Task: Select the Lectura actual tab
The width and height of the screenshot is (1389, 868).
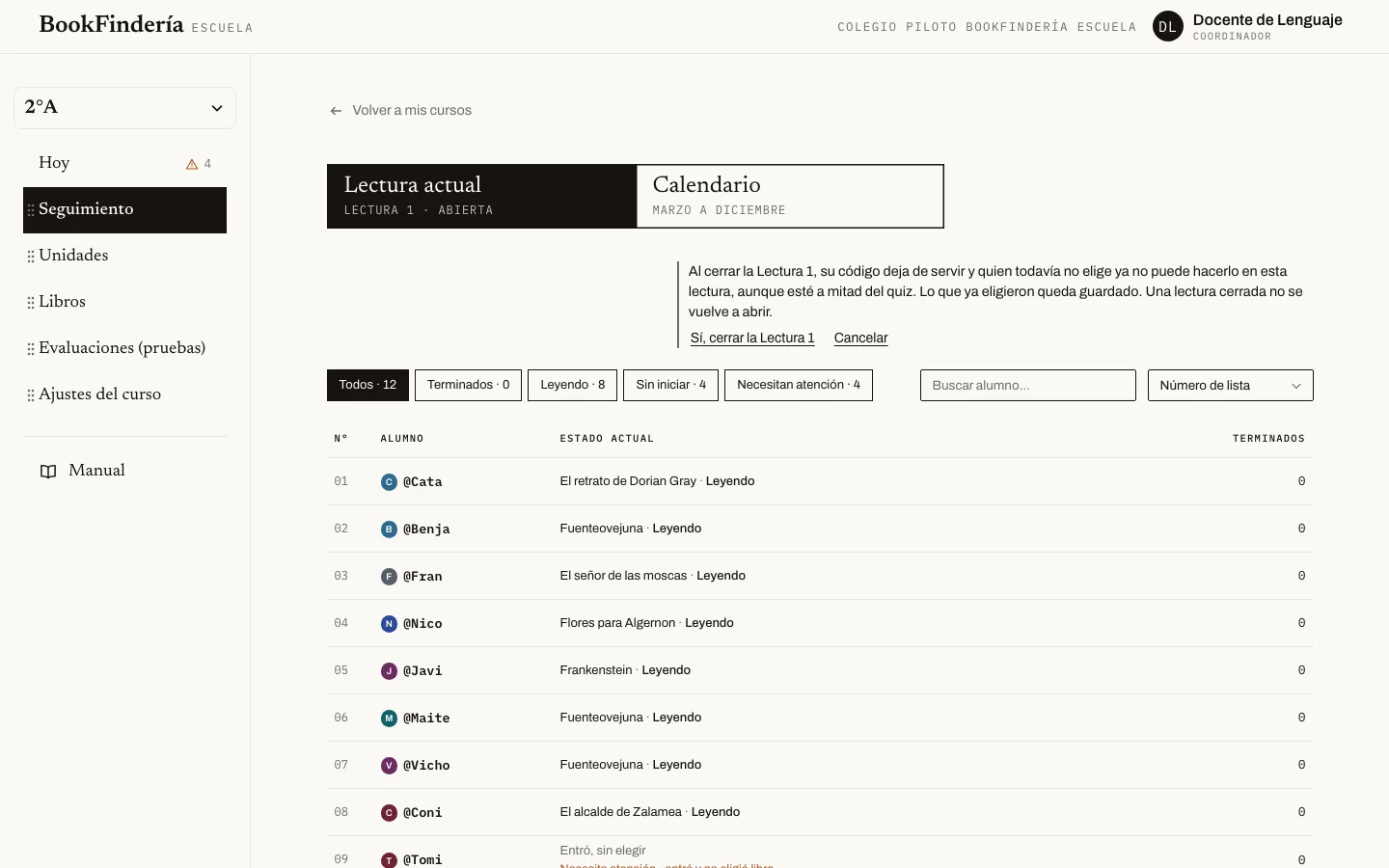Action: pyautogui.click(x=481, y=197)
